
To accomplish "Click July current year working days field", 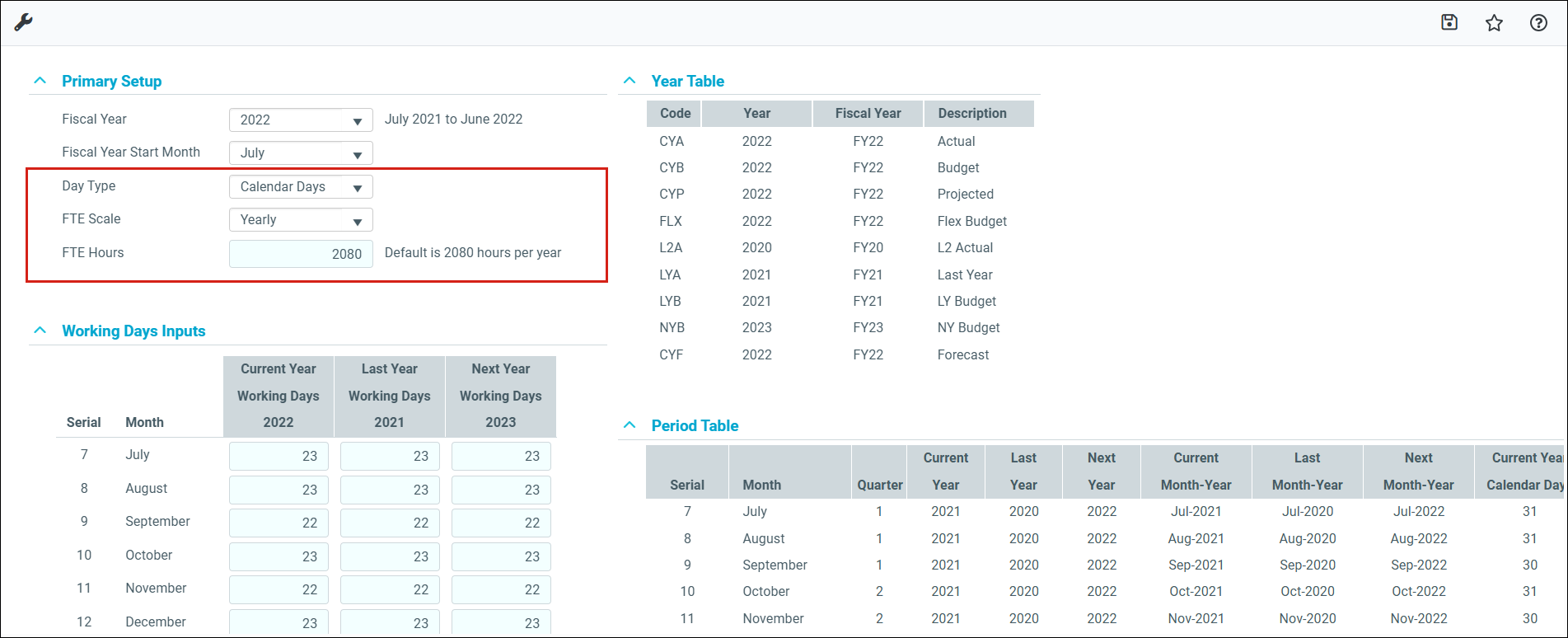I will [x=278, y=456].
